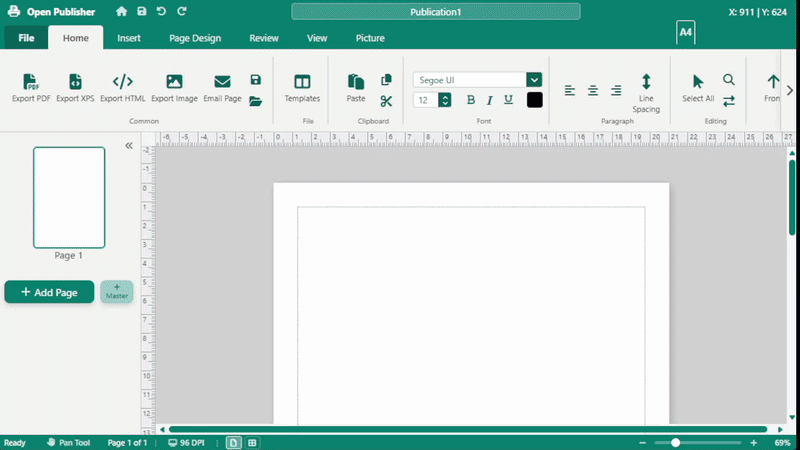Viewport: 800px width, 450px height.
Task: Click the font size 12 field
Action: coord(426,100)
